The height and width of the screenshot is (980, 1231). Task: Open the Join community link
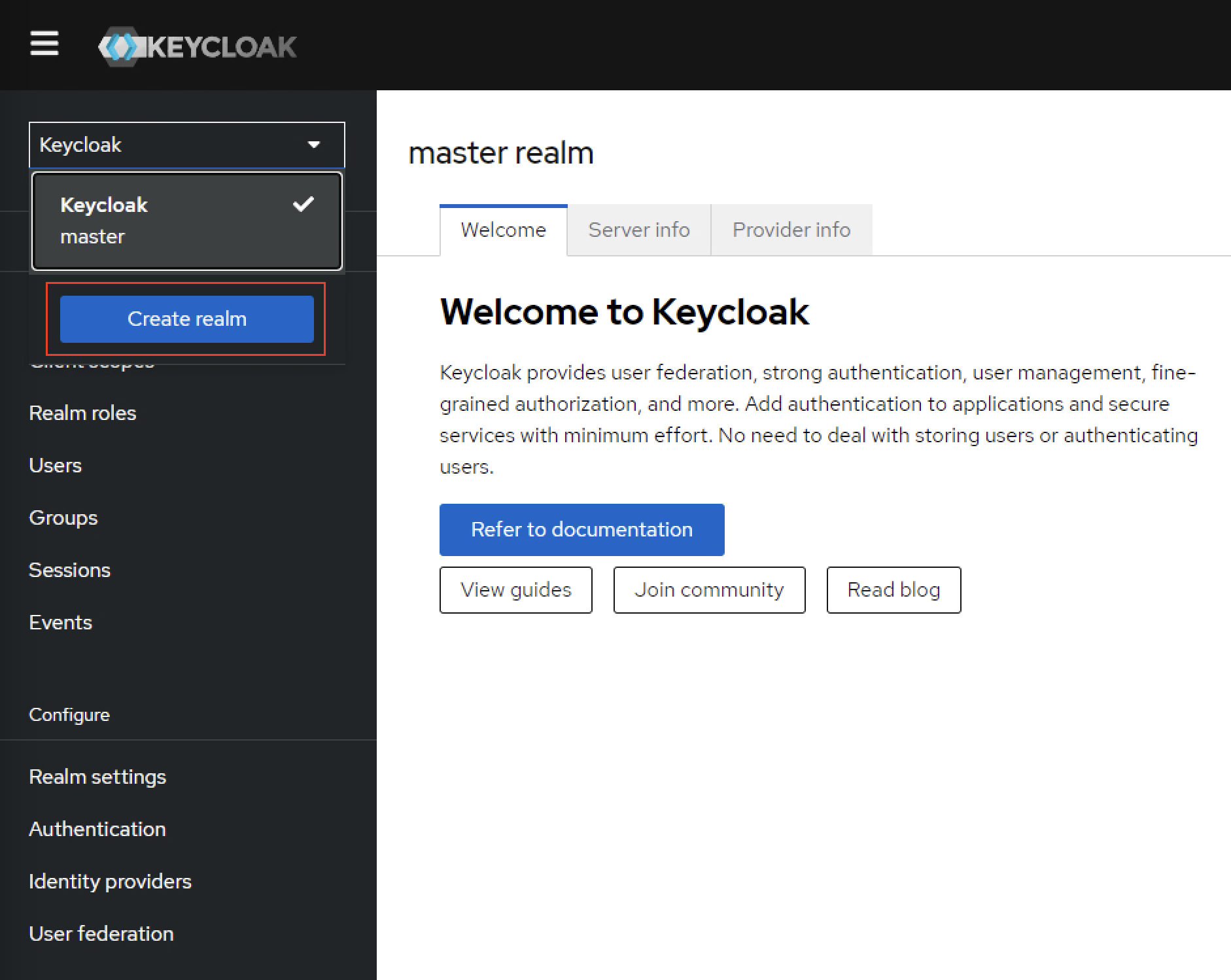tap(709, 589)
